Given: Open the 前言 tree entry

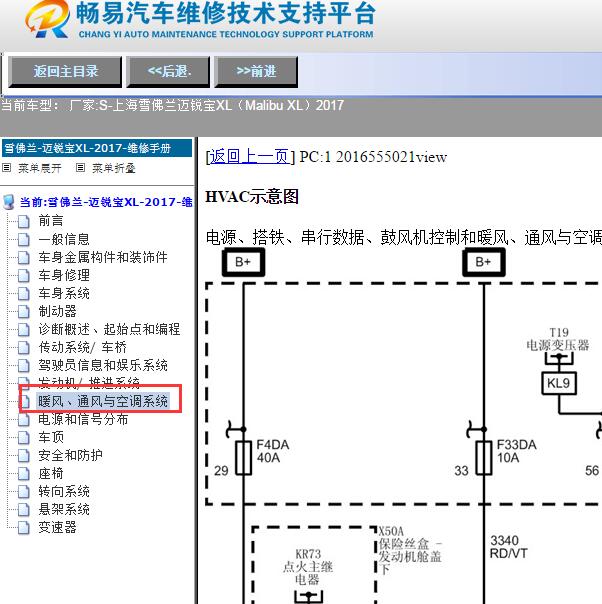Looking at the screenshot, I should (x=51, y=221).
